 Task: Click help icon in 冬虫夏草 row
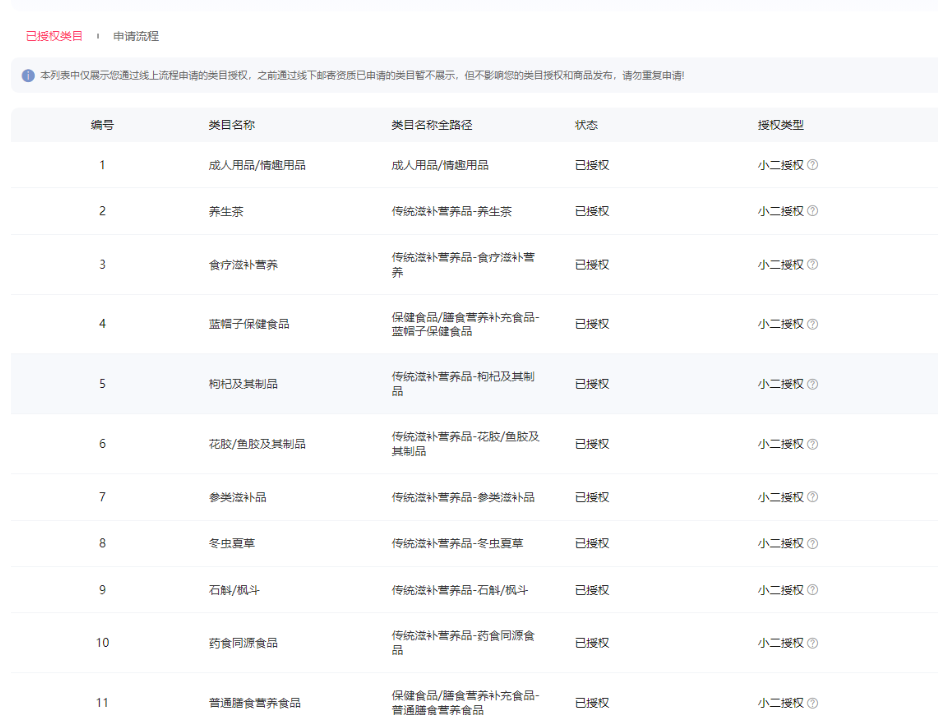tap(812, 543)
